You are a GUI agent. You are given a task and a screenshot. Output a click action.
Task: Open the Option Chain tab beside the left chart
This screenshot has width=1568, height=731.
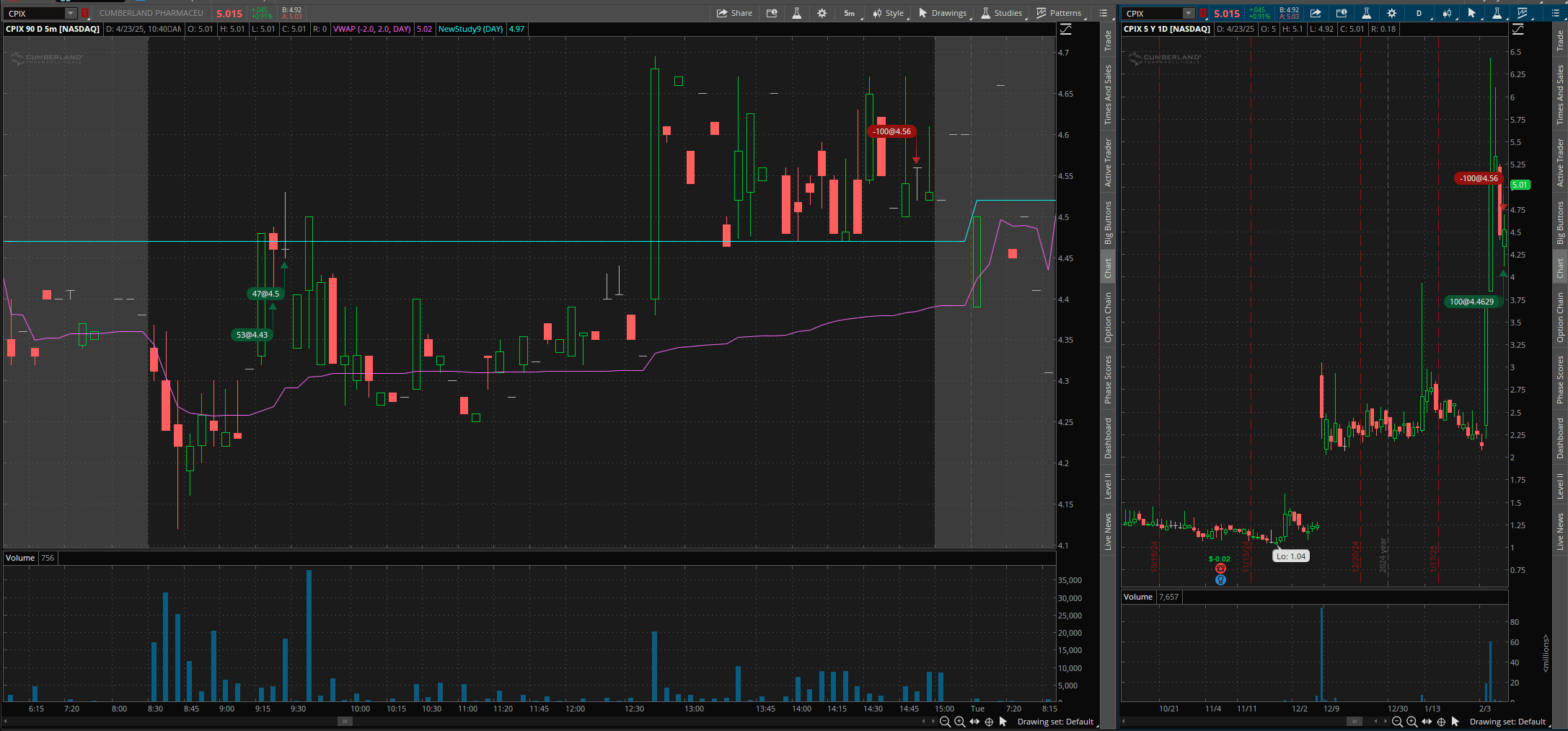[x=1108, y=317]
